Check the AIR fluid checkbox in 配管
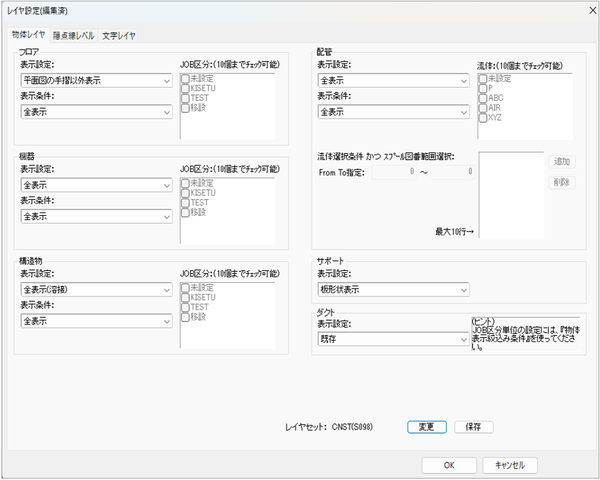This screenshot has height=480, width=600. 483,108
